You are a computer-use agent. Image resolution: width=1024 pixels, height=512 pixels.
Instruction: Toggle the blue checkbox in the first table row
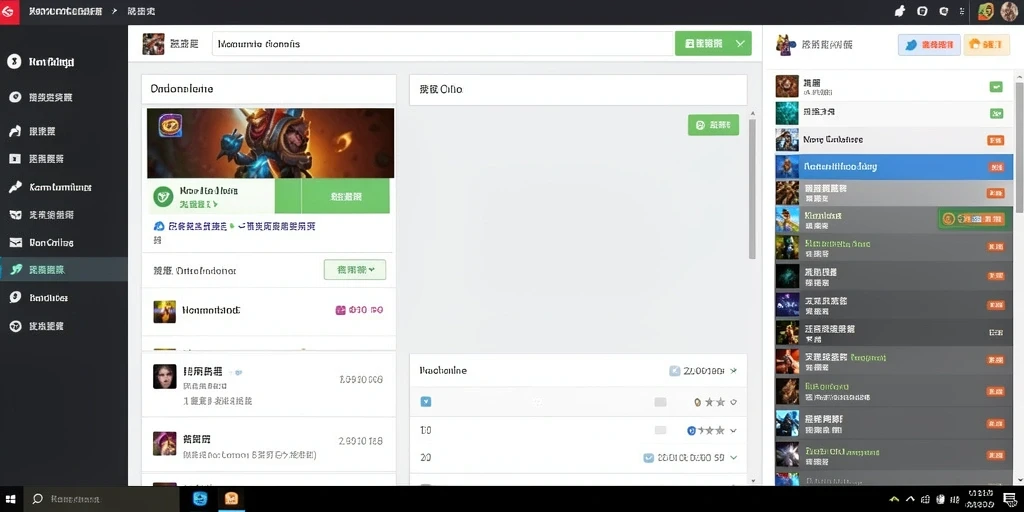[426, 402]
